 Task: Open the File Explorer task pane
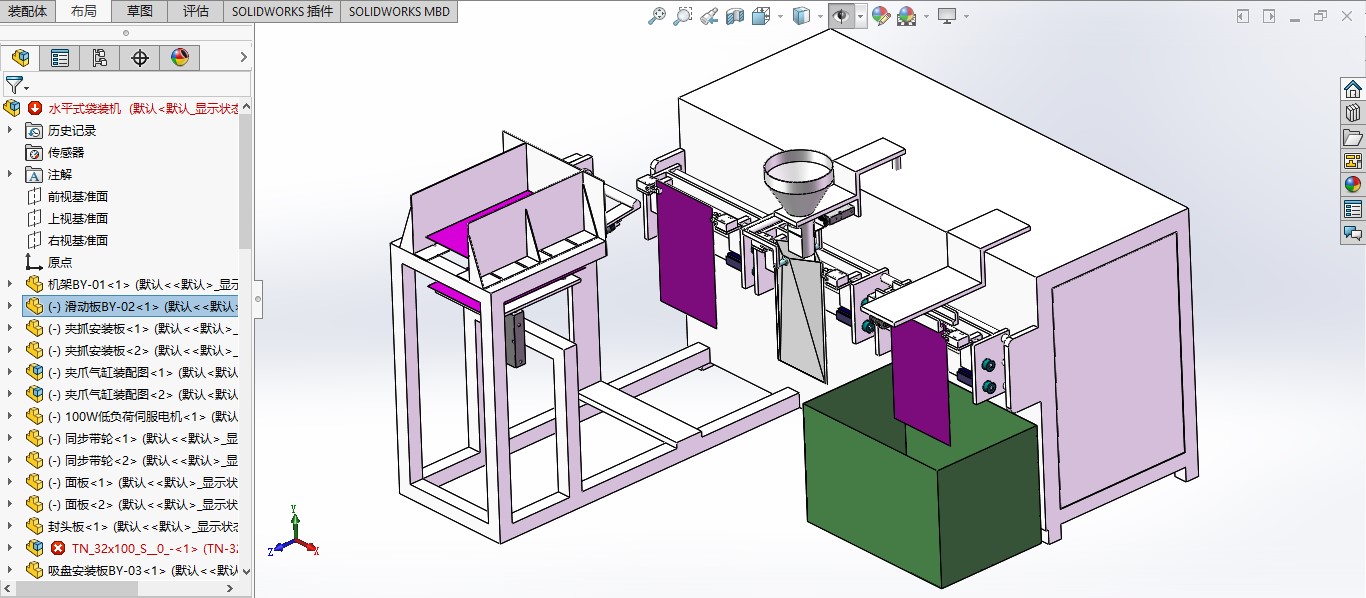point(1353,137)
